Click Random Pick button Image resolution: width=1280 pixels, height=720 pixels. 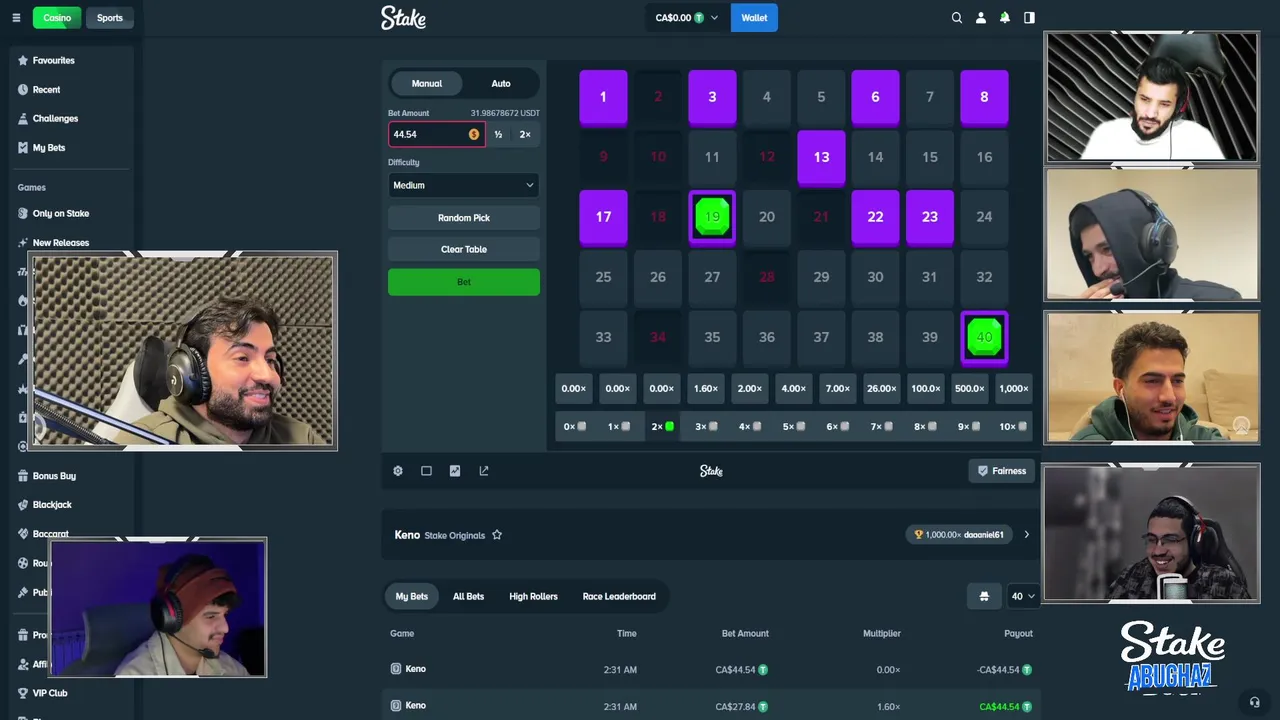tap(464, 217)
